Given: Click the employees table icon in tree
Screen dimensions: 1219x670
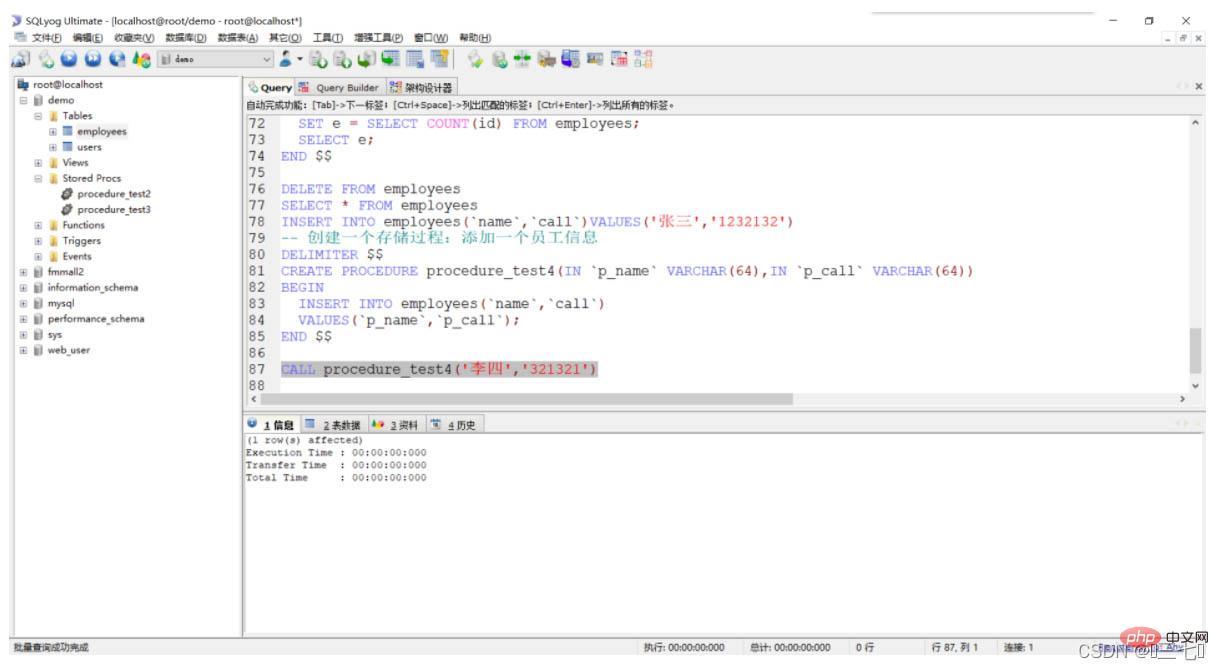Looking at the screenshot, I should 67,131.
